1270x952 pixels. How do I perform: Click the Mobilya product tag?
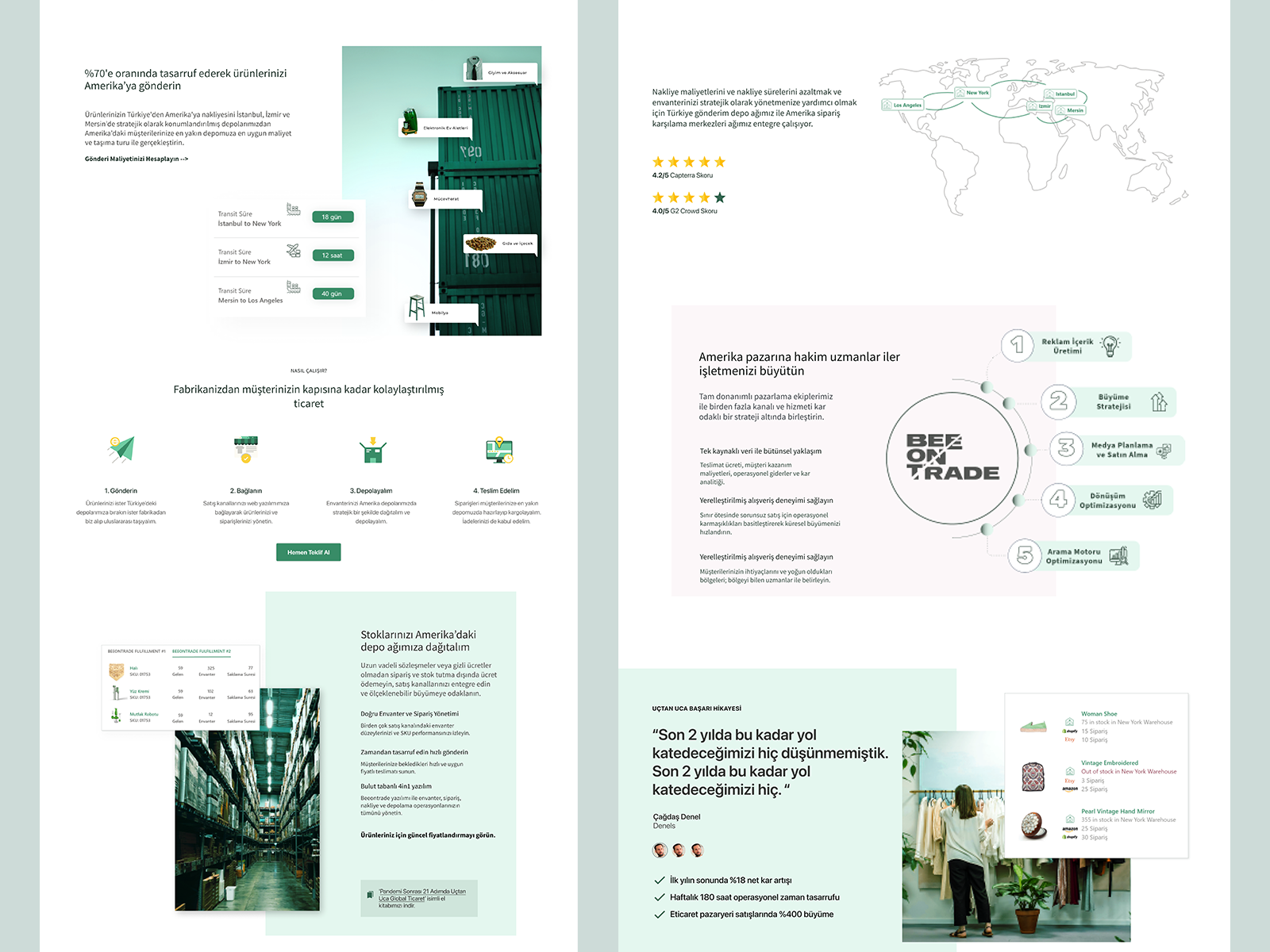pos(443,313)
